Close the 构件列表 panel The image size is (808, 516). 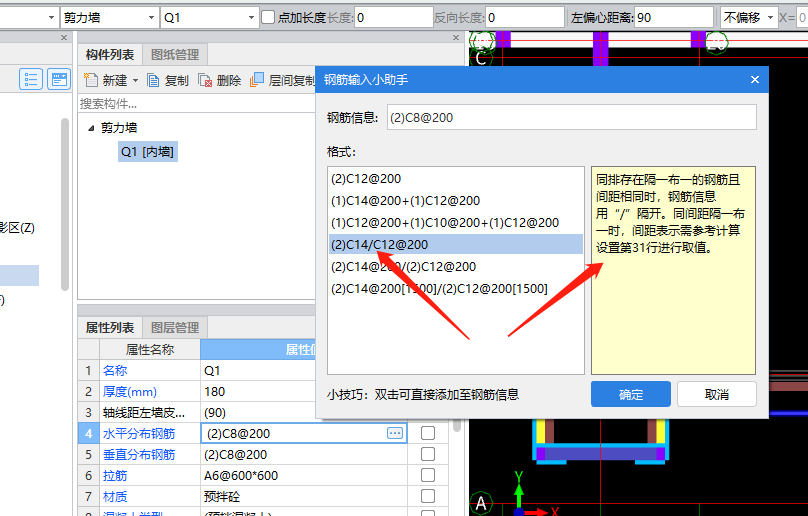click(456, 38)
